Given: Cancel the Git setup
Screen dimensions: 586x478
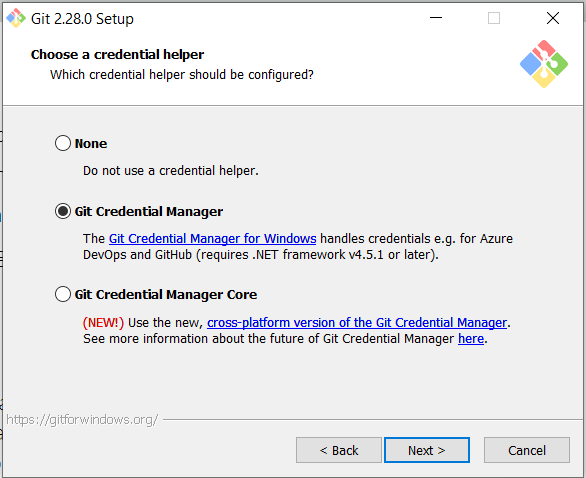Looking at the screenshot, I should [x=527, y=450].
